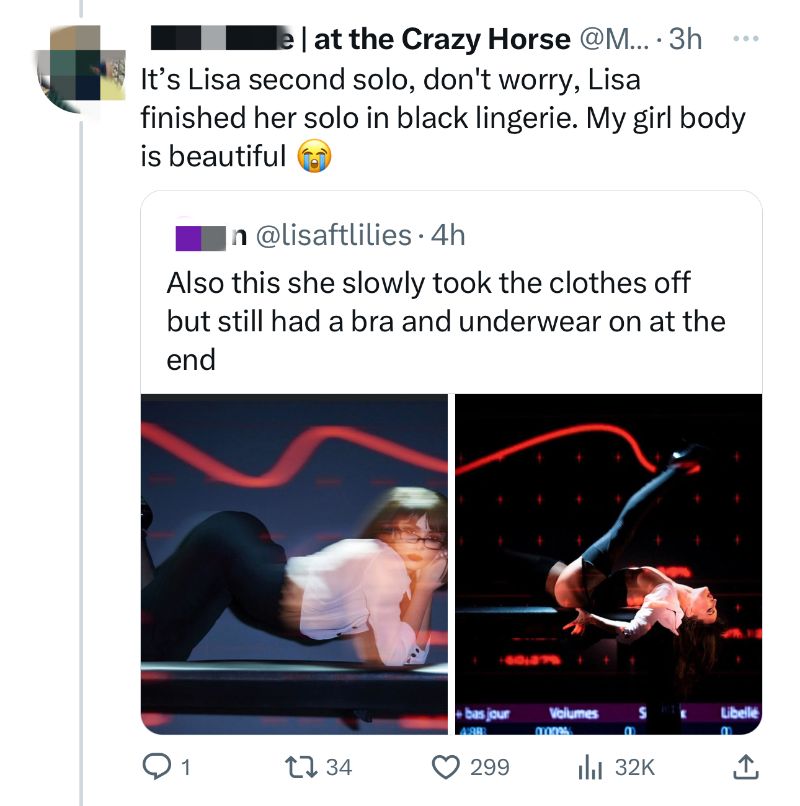Open the "at the Crazy Horse" display name
The image size is (800, 806).
tap(441, 39)
